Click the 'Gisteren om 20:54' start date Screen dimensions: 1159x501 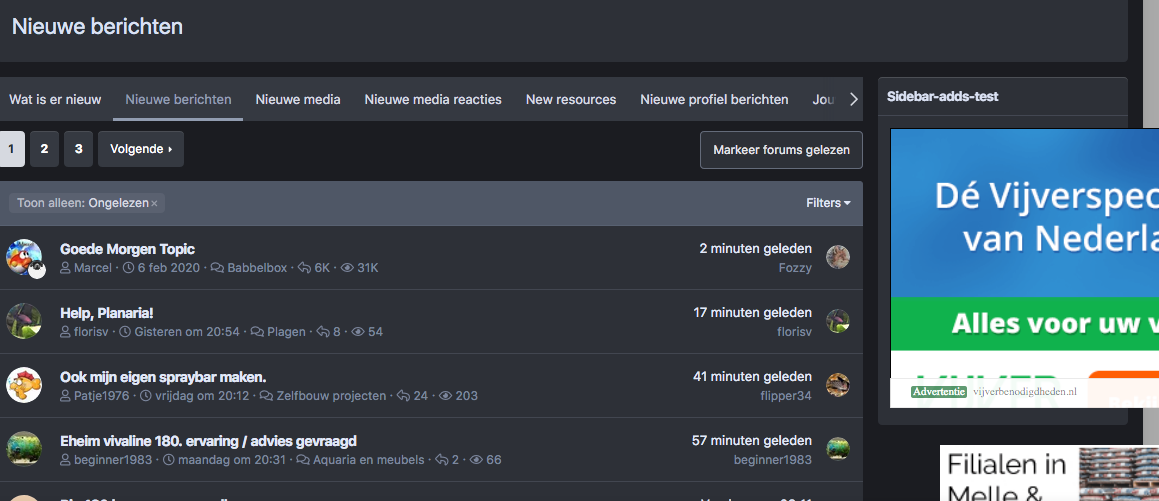coord(187,332)
